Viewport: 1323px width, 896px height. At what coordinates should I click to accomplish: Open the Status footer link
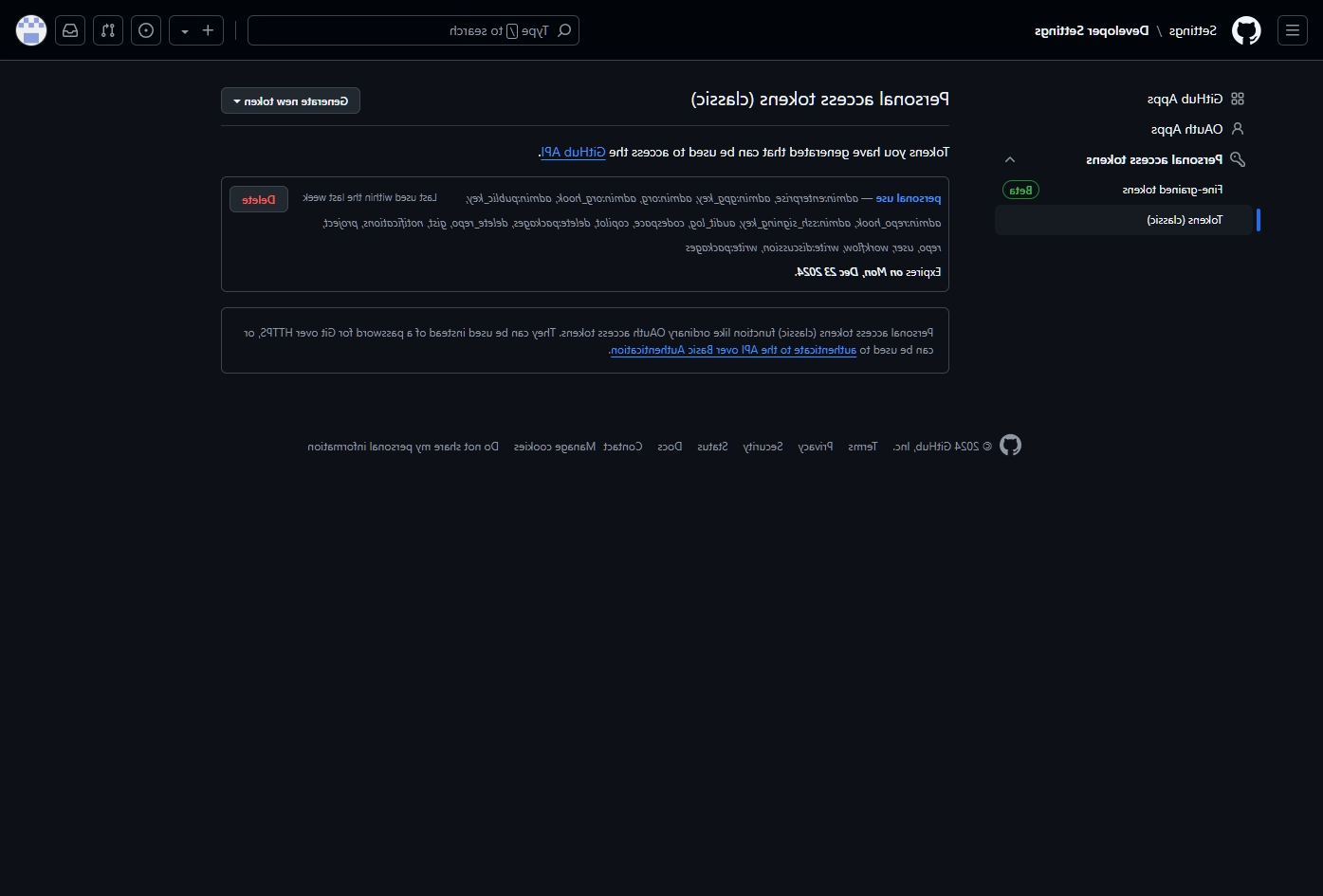pos(712,447)
